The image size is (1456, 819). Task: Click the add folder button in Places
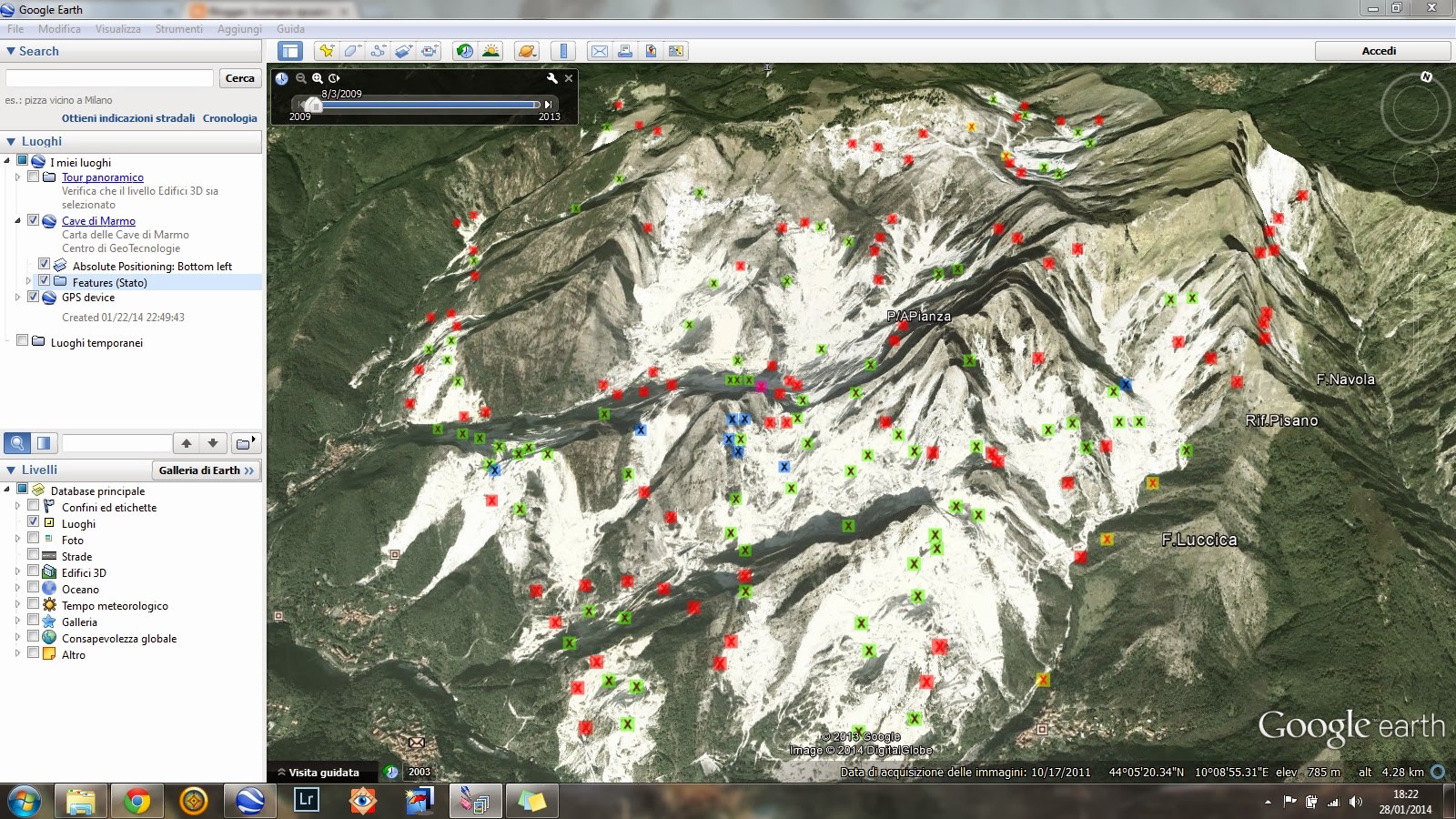pyautogui.click(x=245, y=443)
